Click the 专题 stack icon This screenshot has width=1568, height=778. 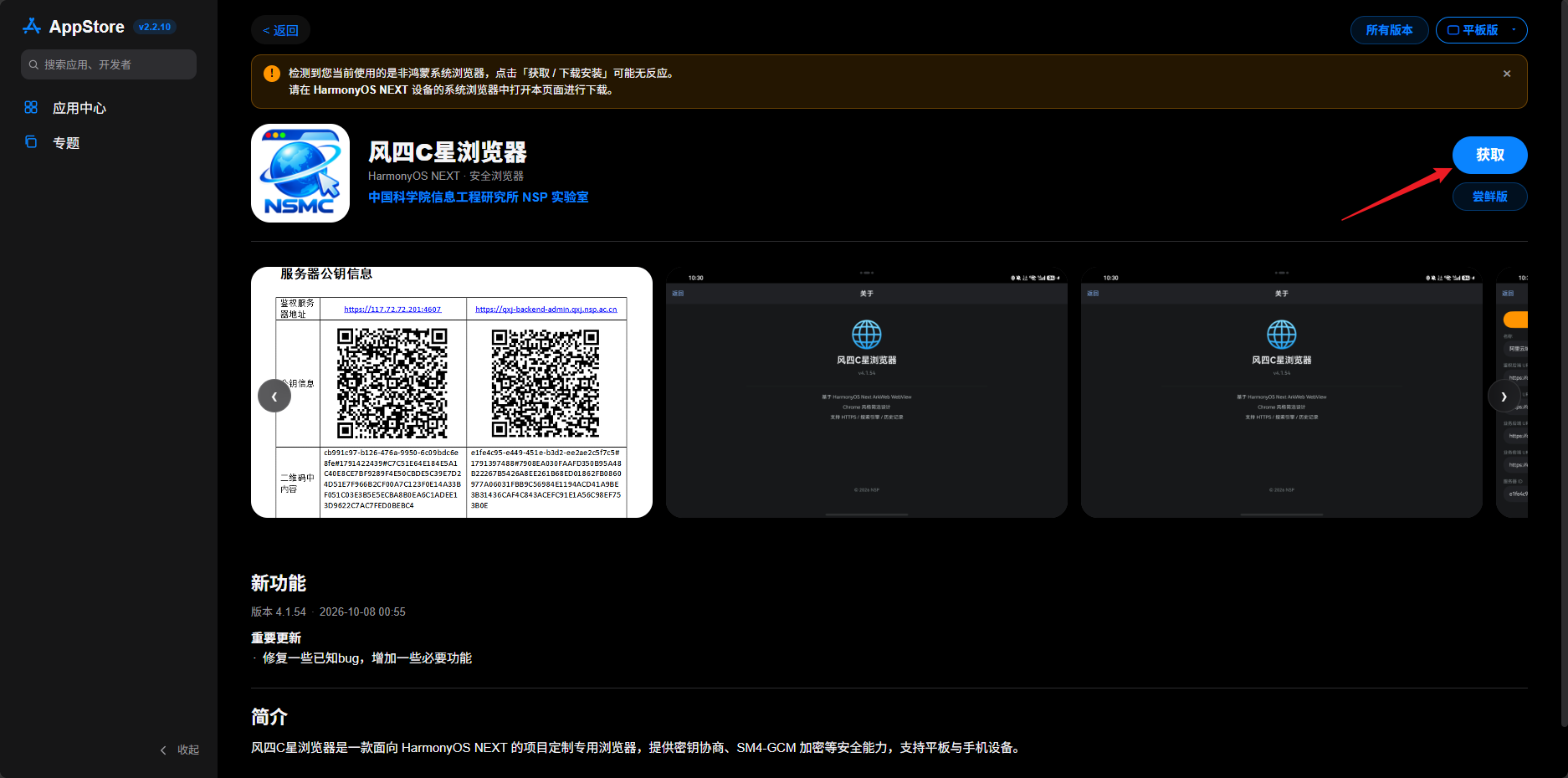pyautogui.click(x=31, y=142)
